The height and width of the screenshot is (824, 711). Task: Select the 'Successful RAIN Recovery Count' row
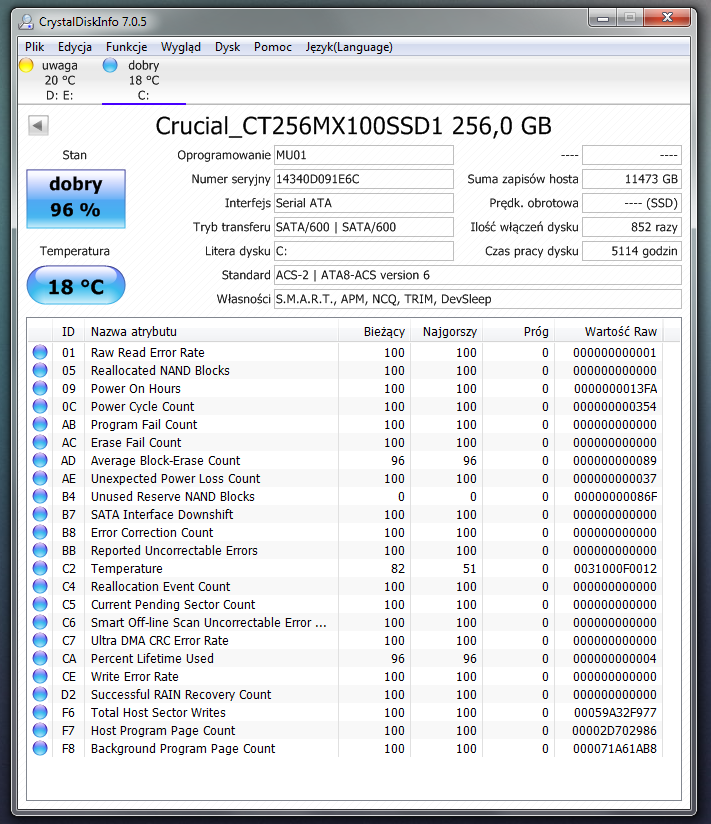pyautogui.click(x=345, y=694)
